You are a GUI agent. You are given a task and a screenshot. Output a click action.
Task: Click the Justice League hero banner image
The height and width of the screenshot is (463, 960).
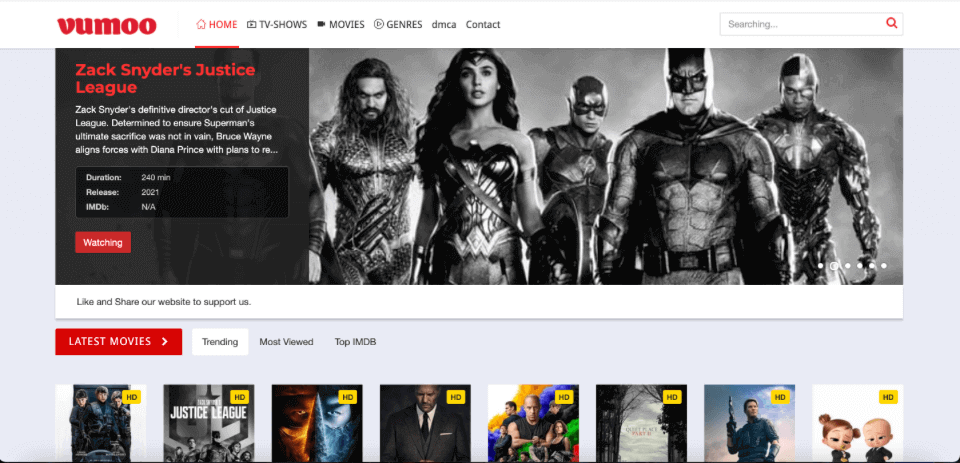click(606, 167)
